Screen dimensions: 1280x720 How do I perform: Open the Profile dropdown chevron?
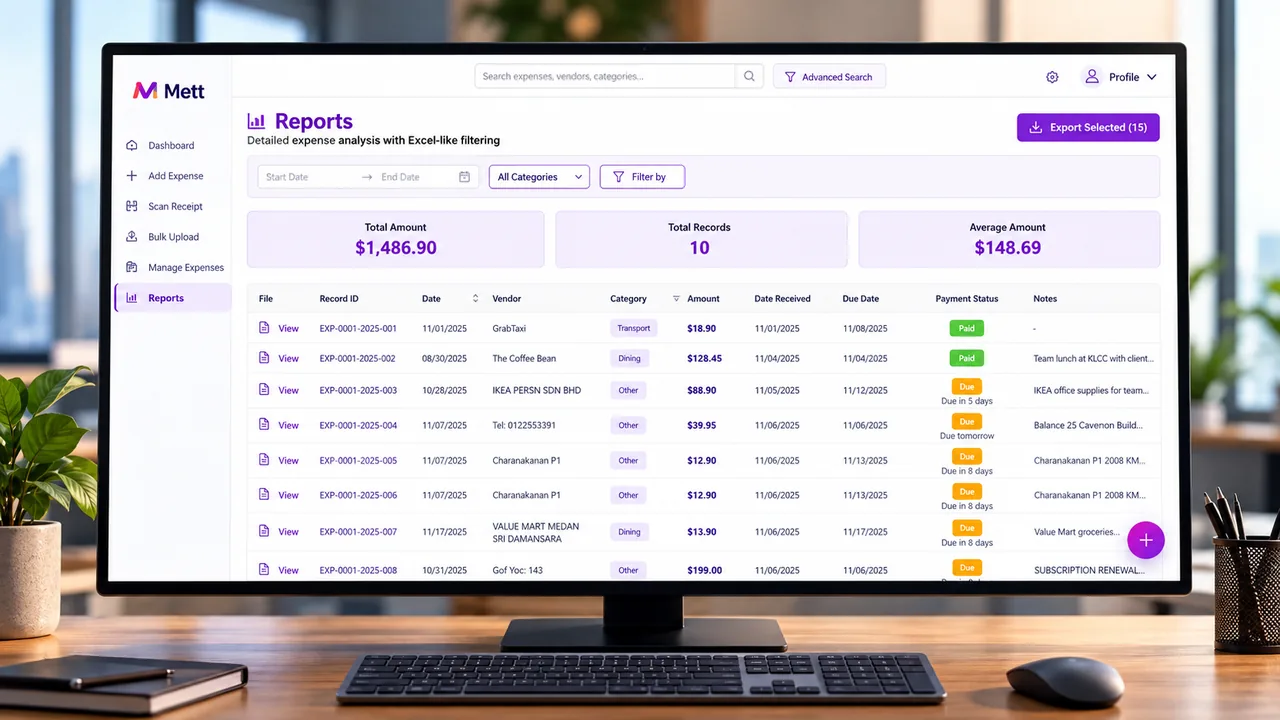tap(1151, 77)
